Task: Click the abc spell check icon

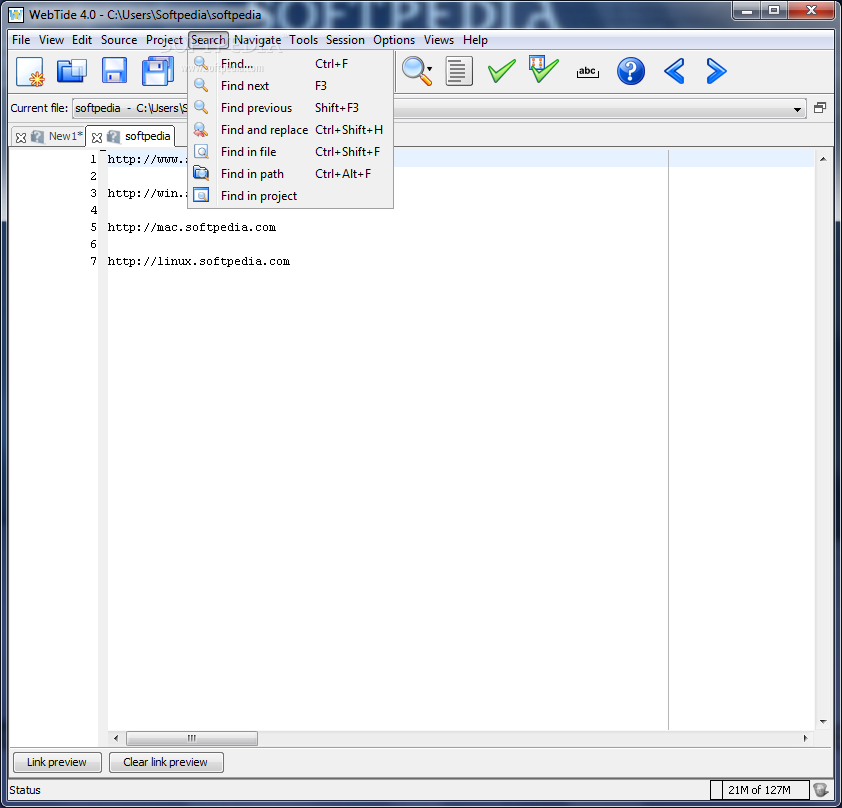Action: click(x=587, y=71)
